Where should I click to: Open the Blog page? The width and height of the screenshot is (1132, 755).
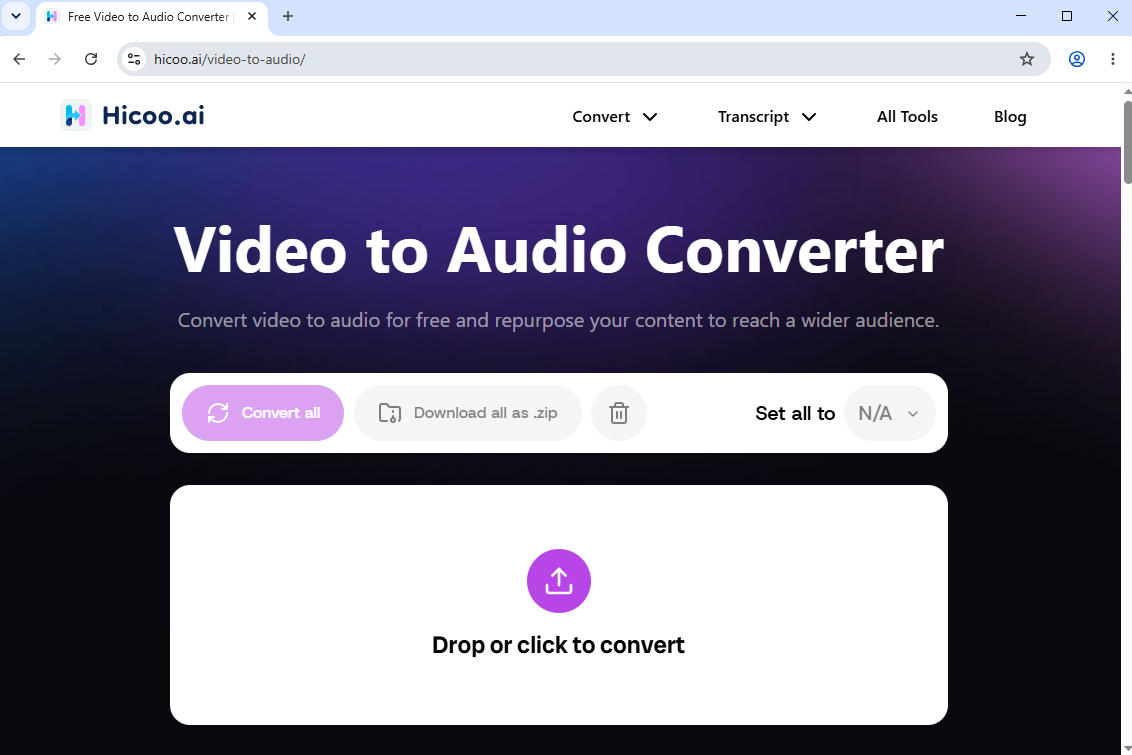[1010, 116]
